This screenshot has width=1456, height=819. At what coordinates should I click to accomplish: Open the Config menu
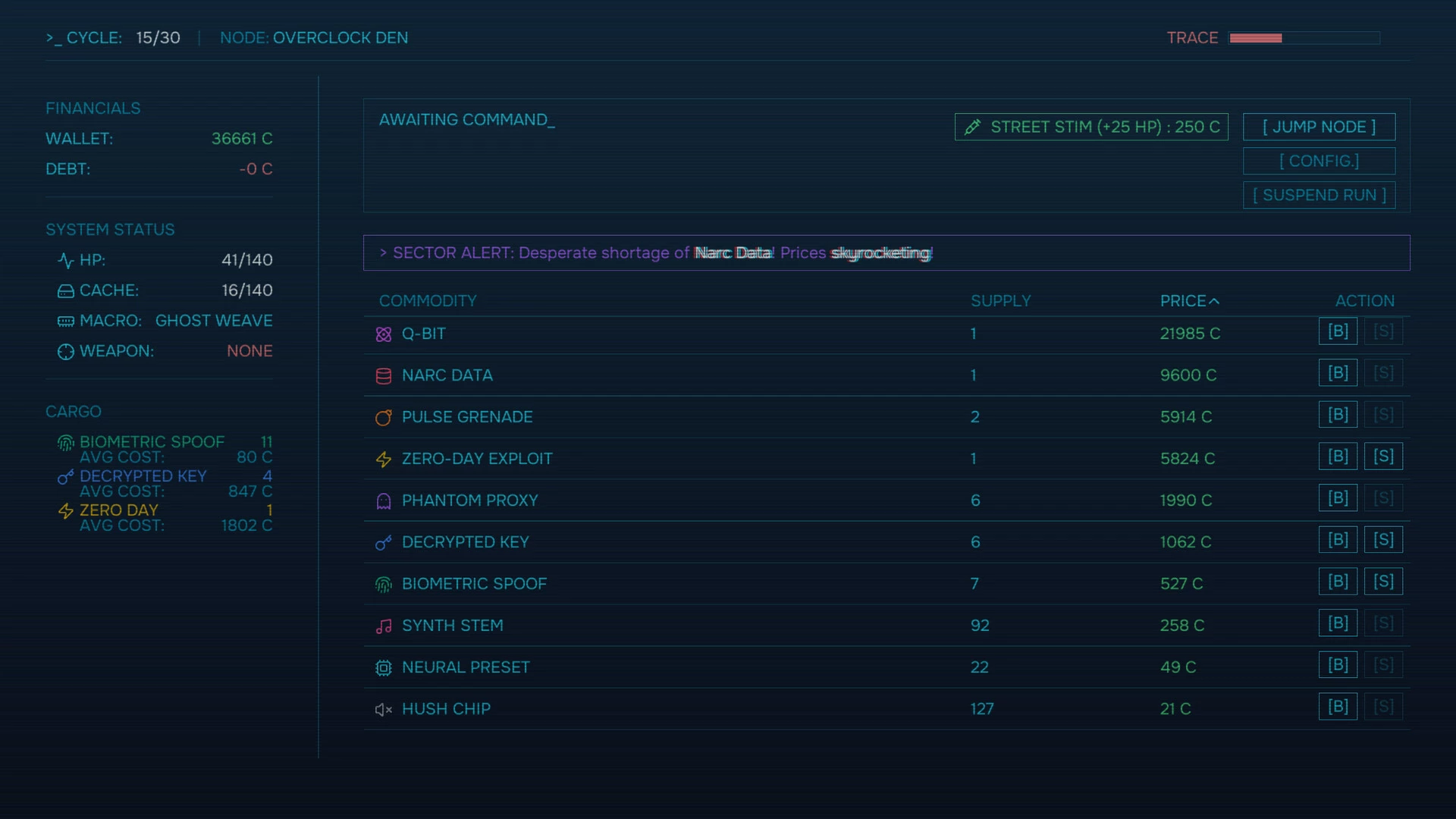(1319, 162)
